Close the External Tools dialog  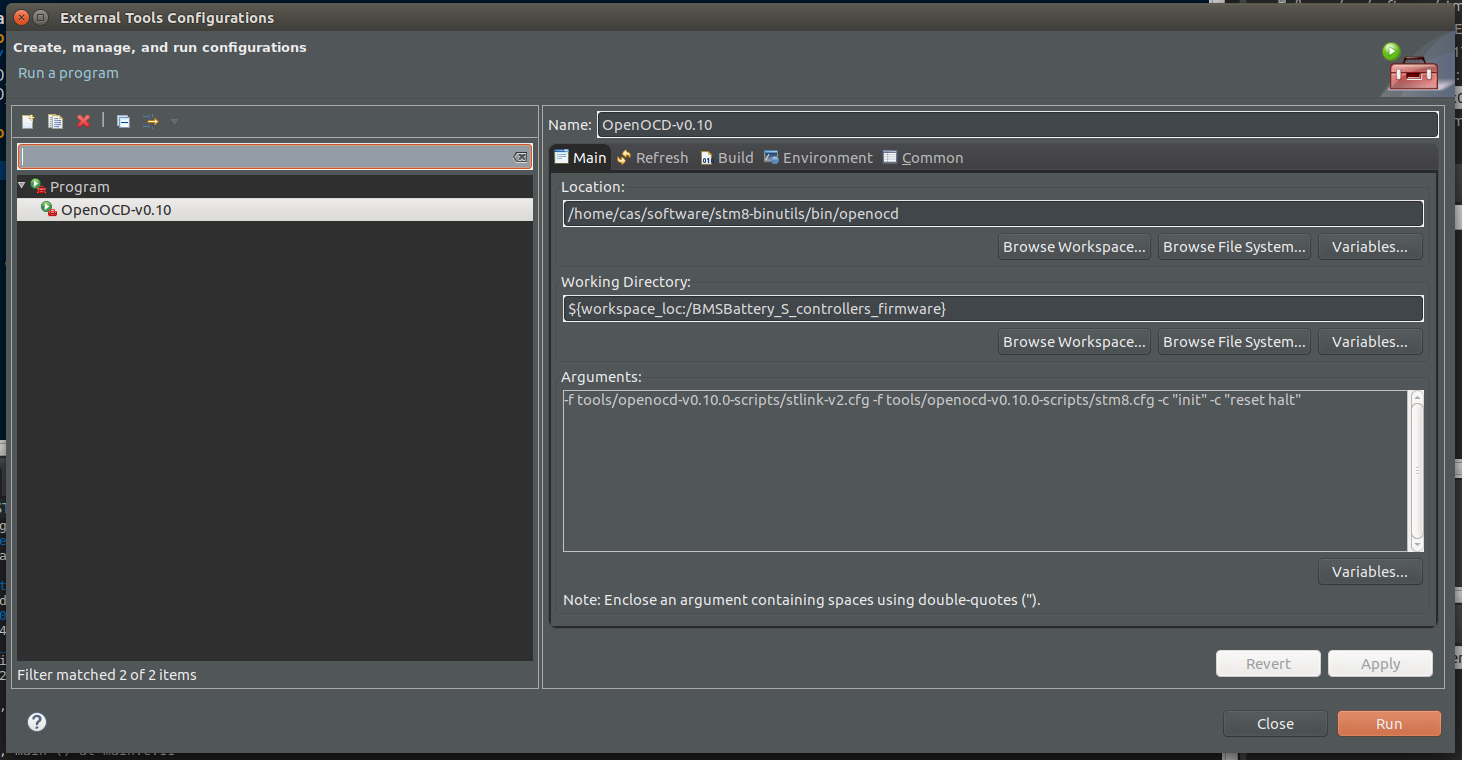[1275, 724]
